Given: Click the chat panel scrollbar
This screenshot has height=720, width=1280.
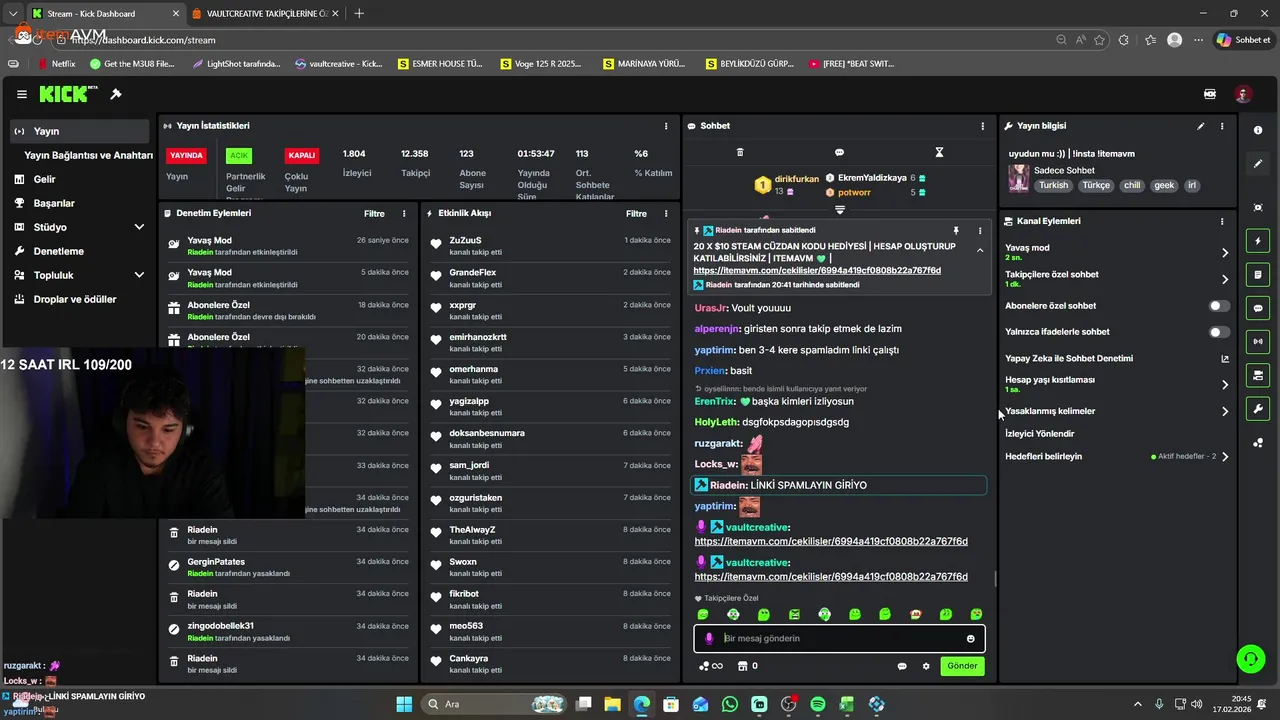Looking at the screenshot, I should pos(994,578).
